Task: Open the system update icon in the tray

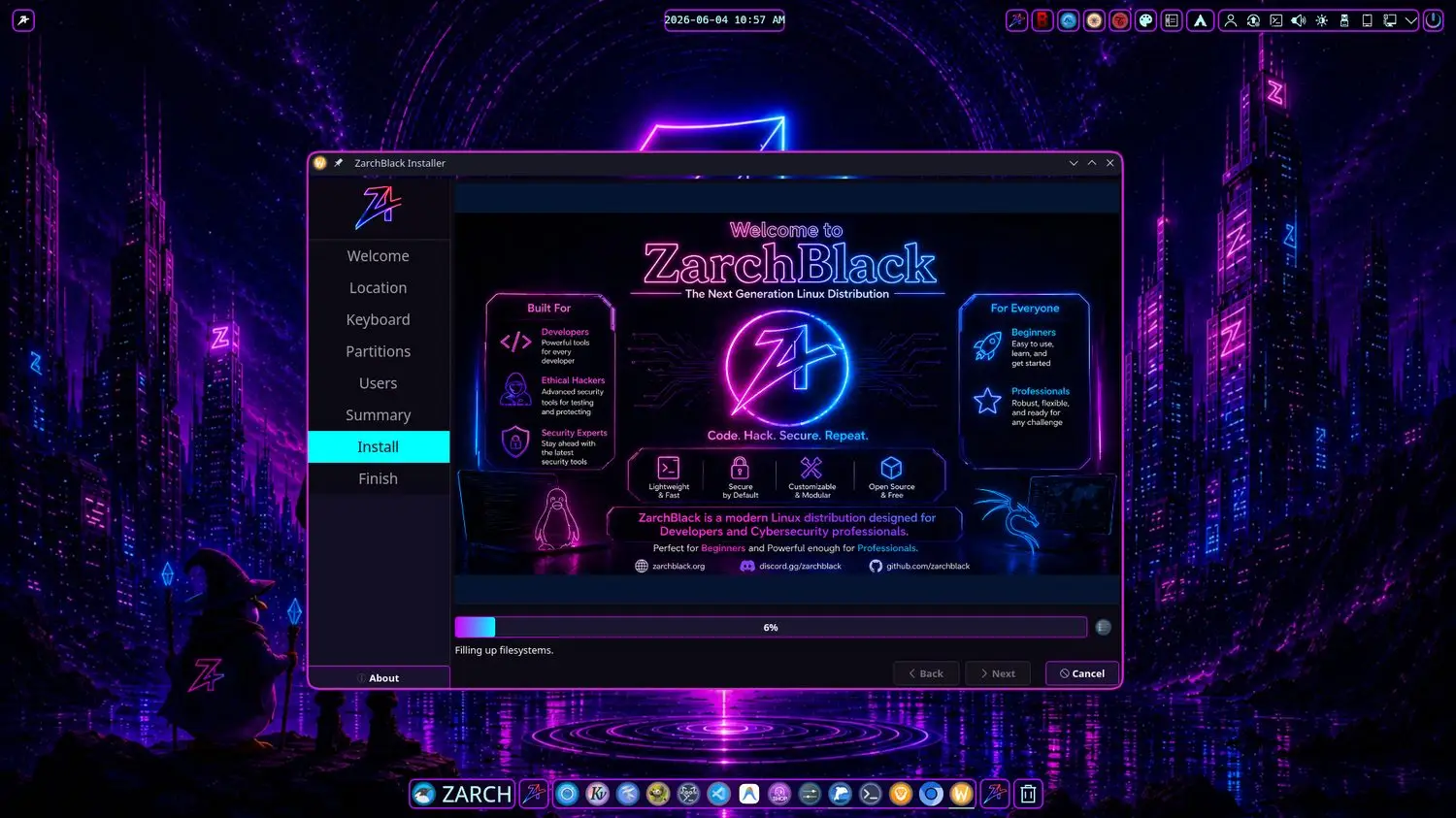Action: (x=1253, y=20)
